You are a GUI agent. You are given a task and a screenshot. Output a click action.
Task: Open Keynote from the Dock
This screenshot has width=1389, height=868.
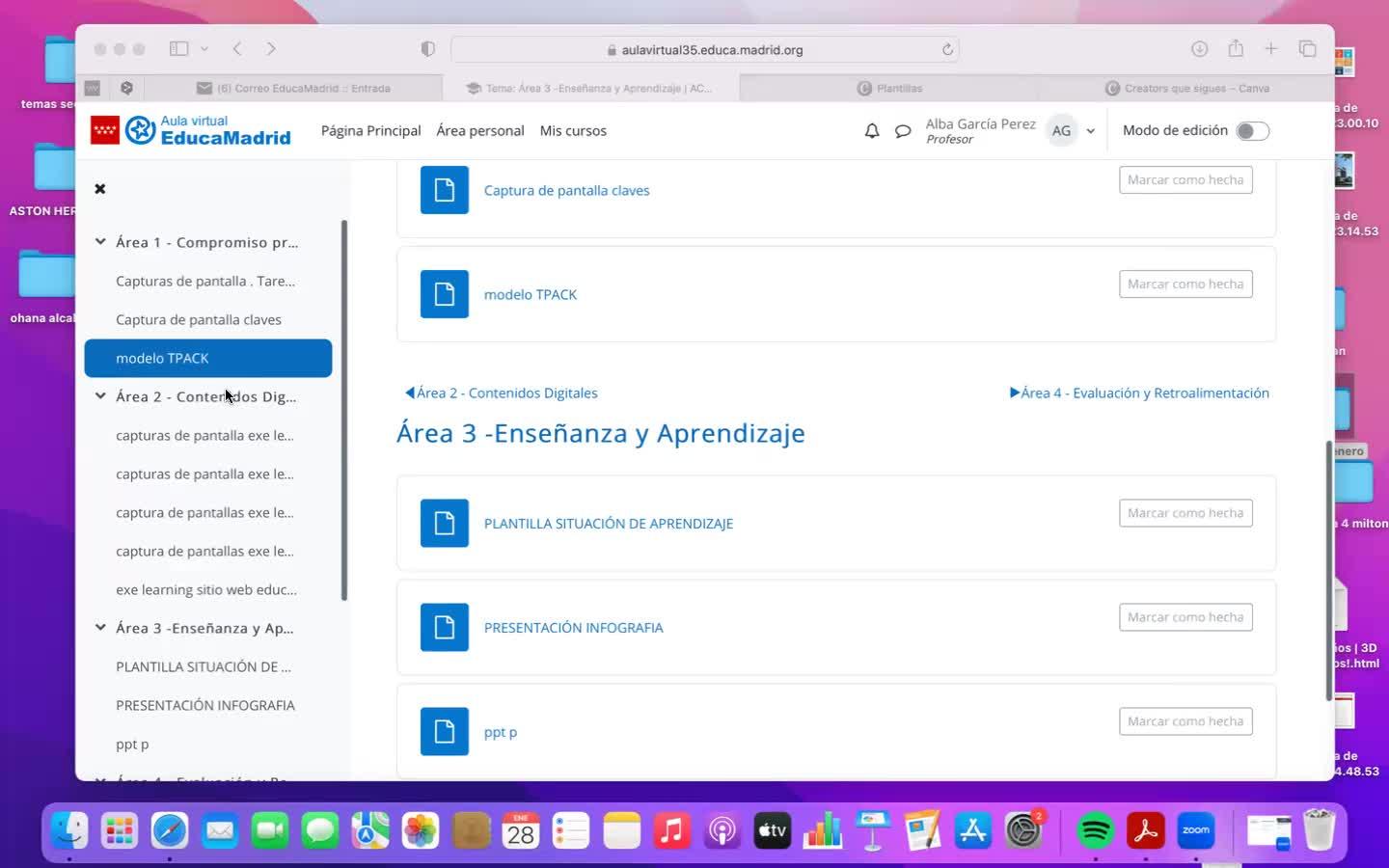pos(873,830)
